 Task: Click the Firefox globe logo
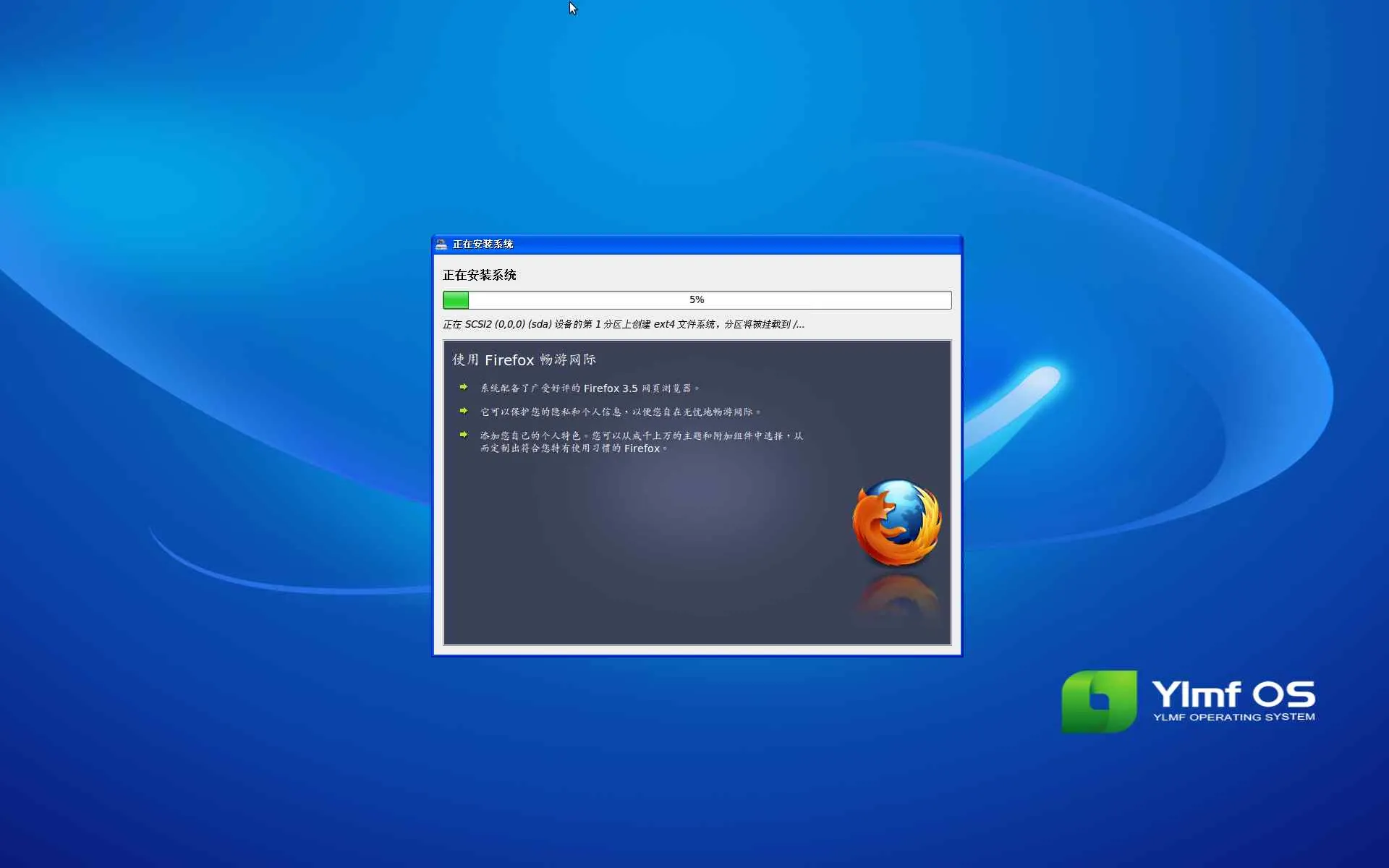coord(896,522)
